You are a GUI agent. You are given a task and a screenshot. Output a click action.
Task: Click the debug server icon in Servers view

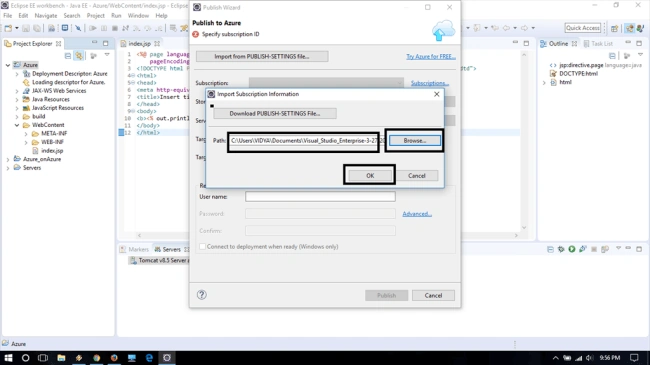coord(561,249)
